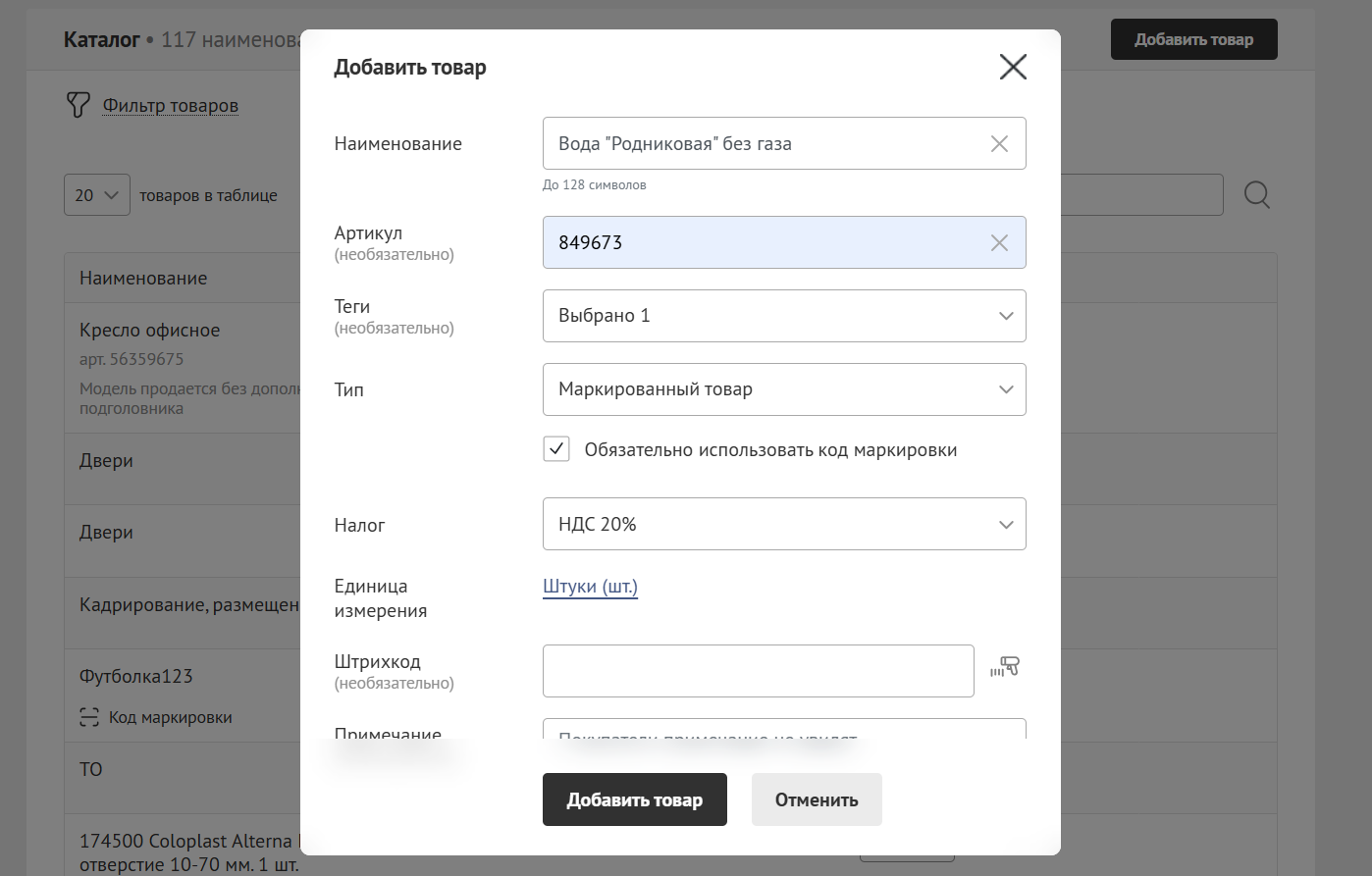Change the 20 items per table dropdown

(x=96, y=195)
